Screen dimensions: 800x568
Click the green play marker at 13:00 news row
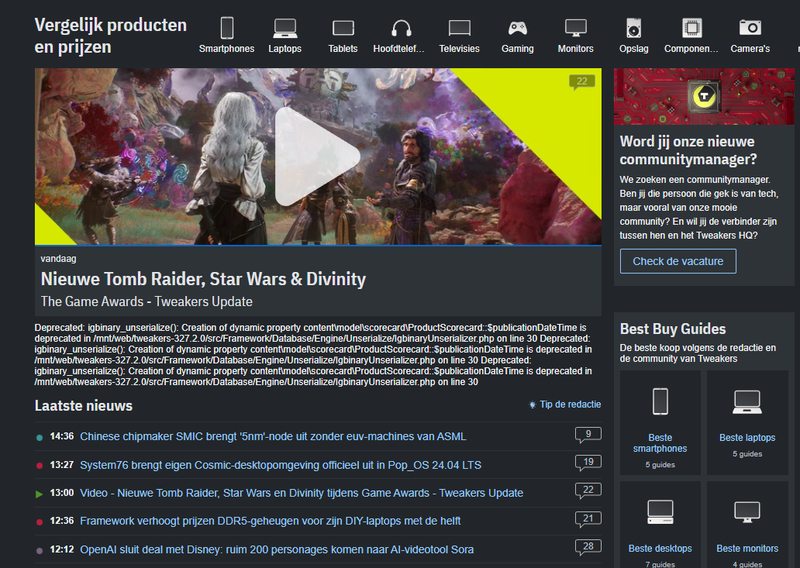[39, 494]
